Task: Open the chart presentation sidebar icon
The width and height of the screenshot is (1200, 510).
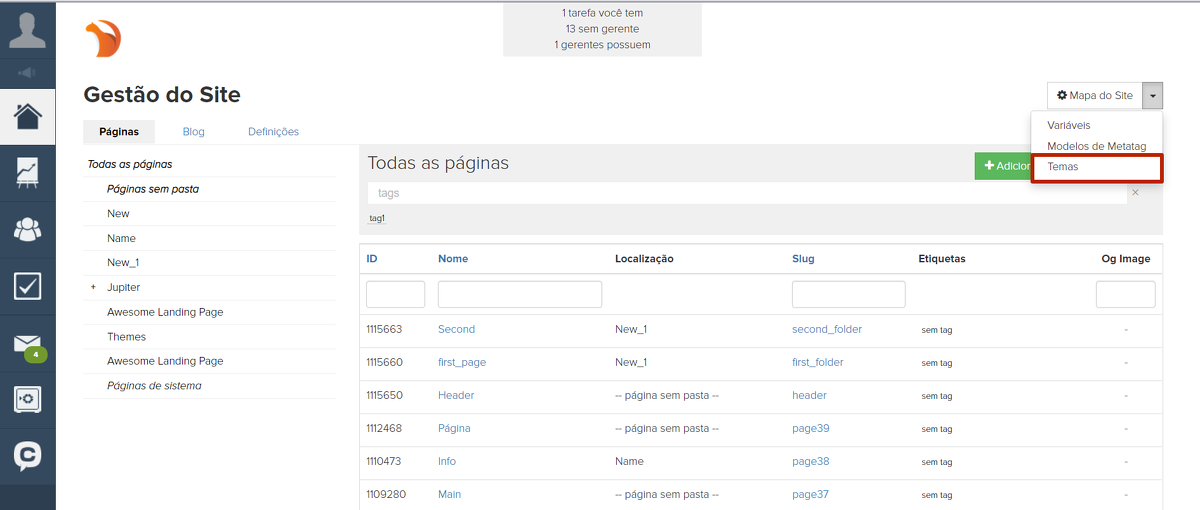Action: (27, 172)
